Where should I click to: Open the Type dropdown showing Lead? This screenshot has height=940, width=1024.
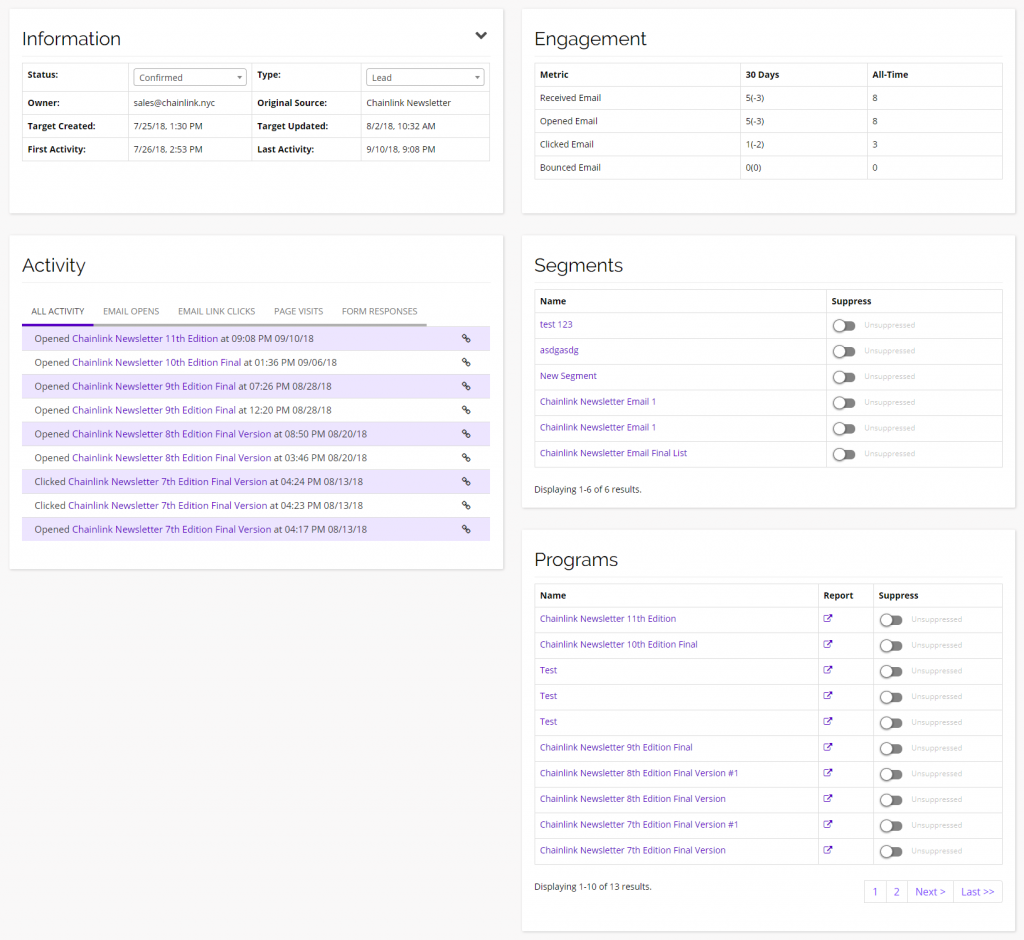424,76
